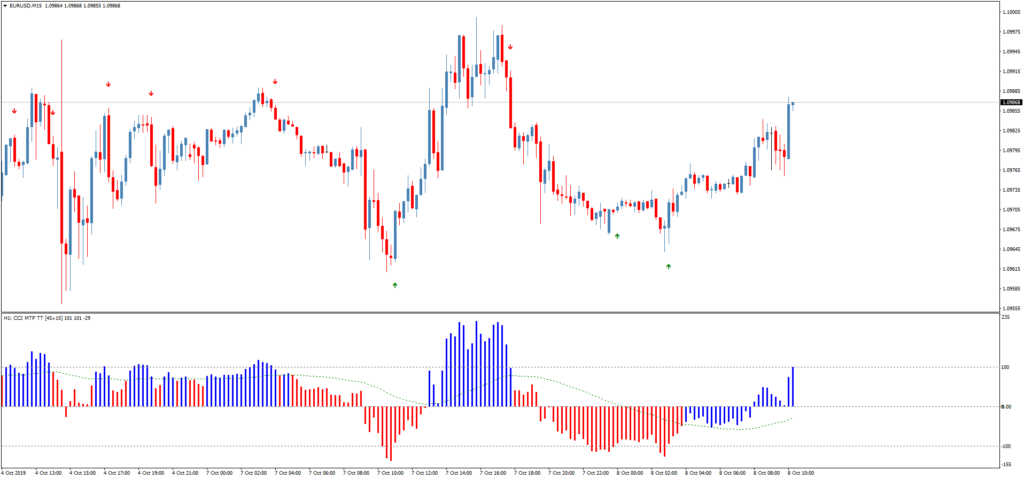This screenshot has width=1024, height=479.
Task: Click the tall red spike candle near 4 Oct 13:30
Action: click(x=62, y=172)
